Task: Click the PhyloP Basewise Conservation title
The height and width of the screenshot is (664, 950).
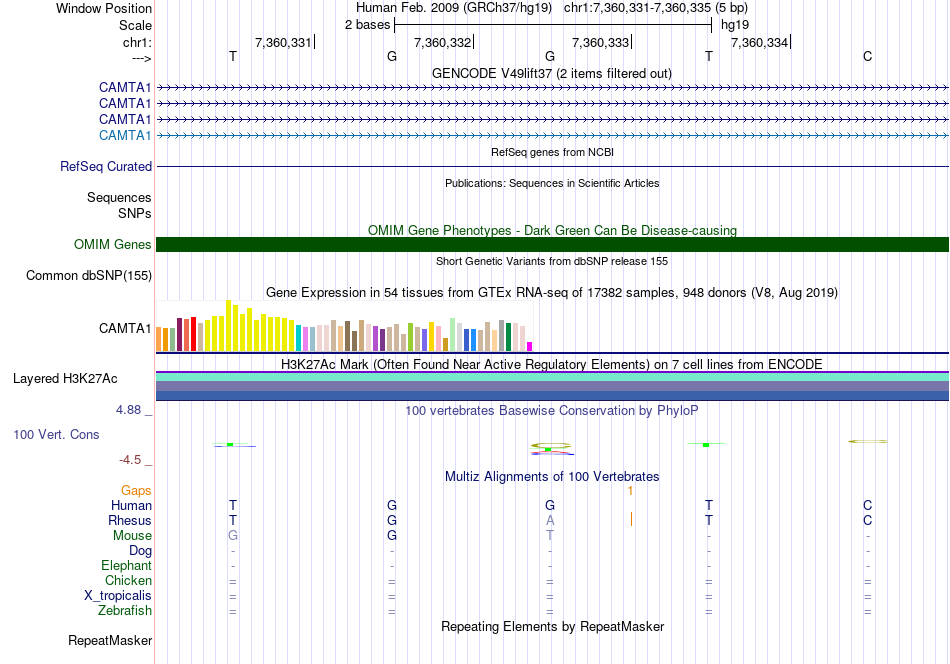Action: [x=552, y=410]
